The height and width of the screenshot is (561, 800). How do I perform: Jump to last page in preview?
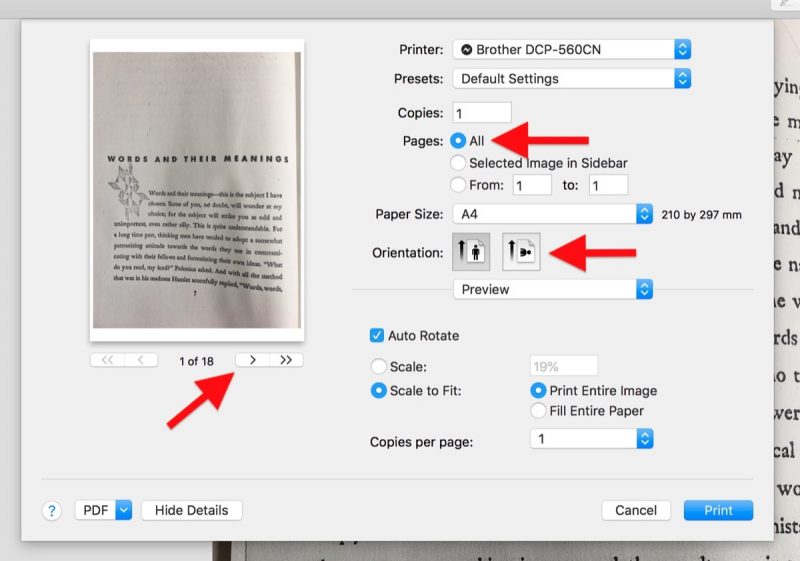pos(286,360)
